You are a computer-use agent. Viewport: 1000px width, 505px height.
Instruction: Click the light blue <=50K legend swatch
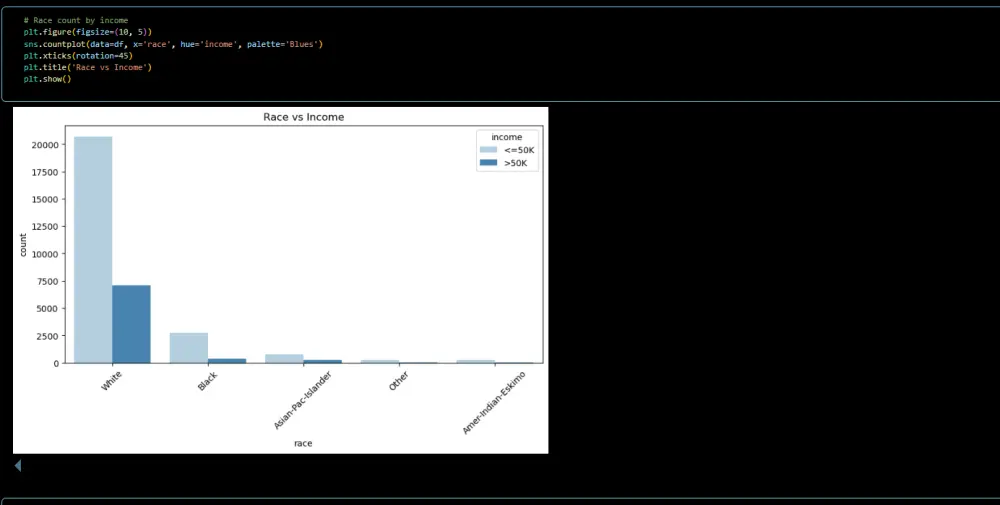coord(489,150)
